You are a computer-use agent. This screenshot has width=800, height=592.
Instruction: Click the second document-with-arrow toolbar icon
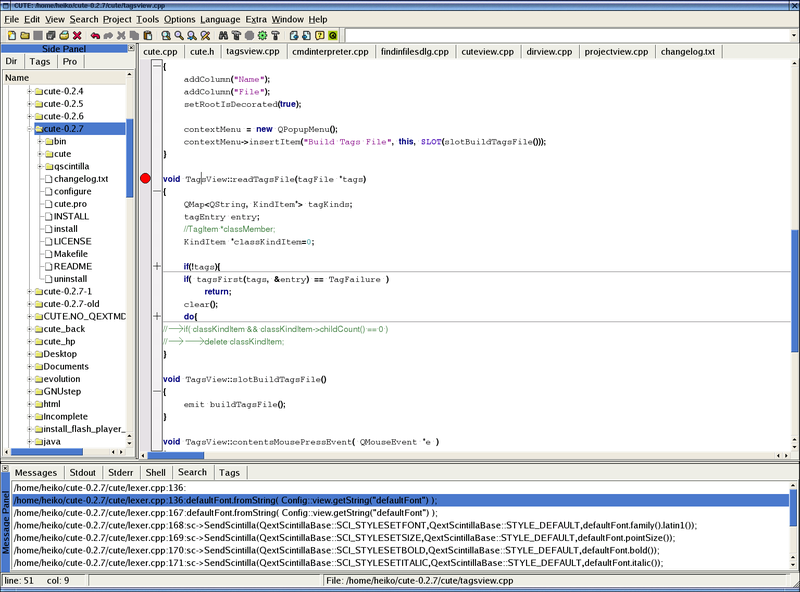coord(307,36)
